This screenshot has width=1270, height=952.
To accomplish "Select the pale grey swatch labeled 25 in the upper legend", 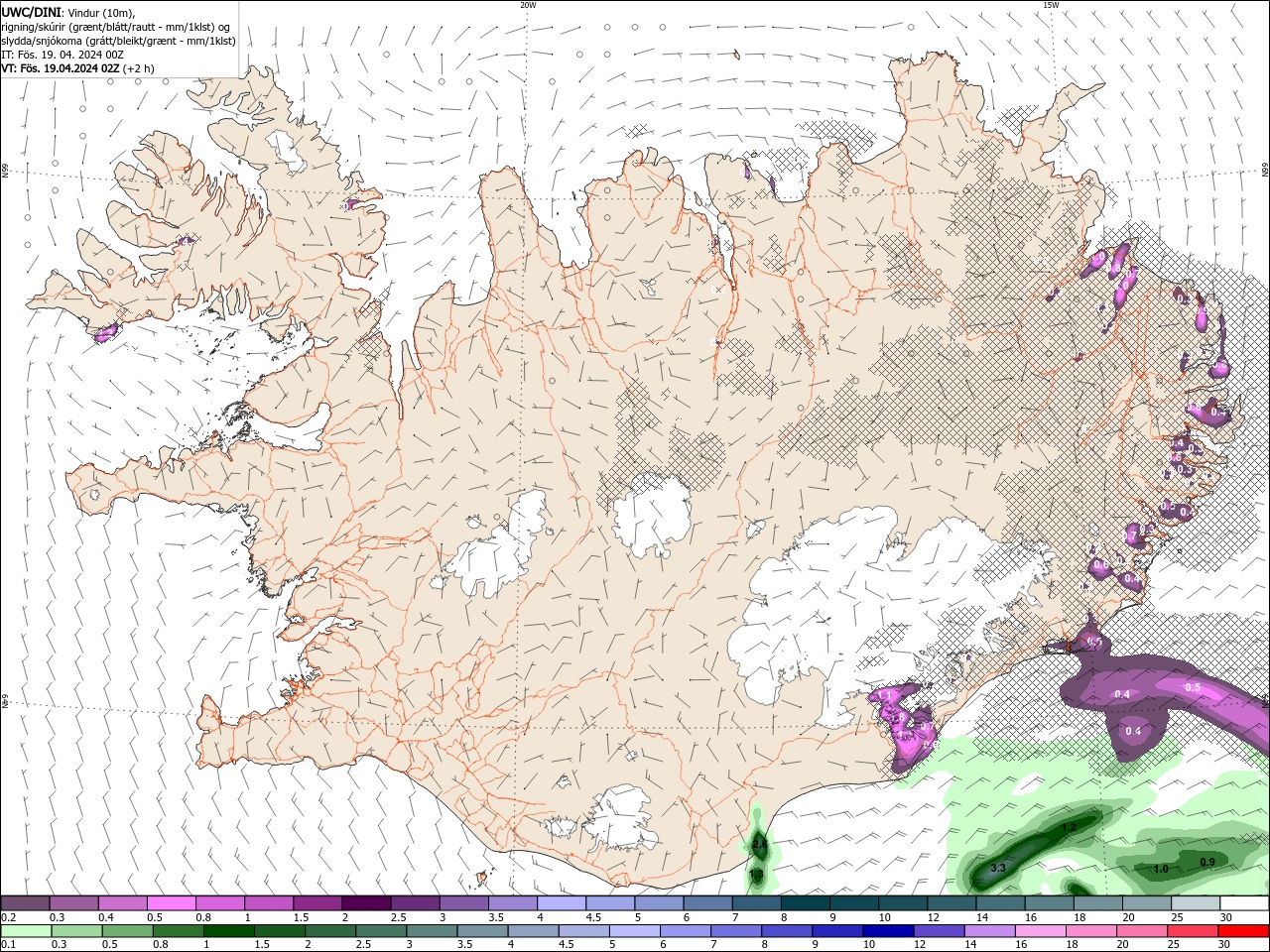I will tap(1196, 903).
